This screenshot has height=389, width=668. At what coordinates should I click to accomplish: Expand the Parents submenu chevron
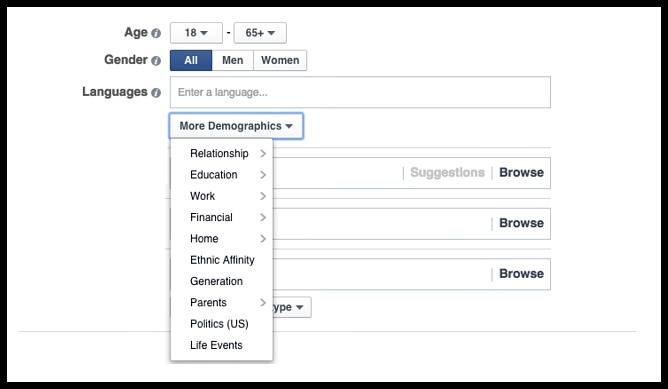pyautogui.click(x=263, y=303)
